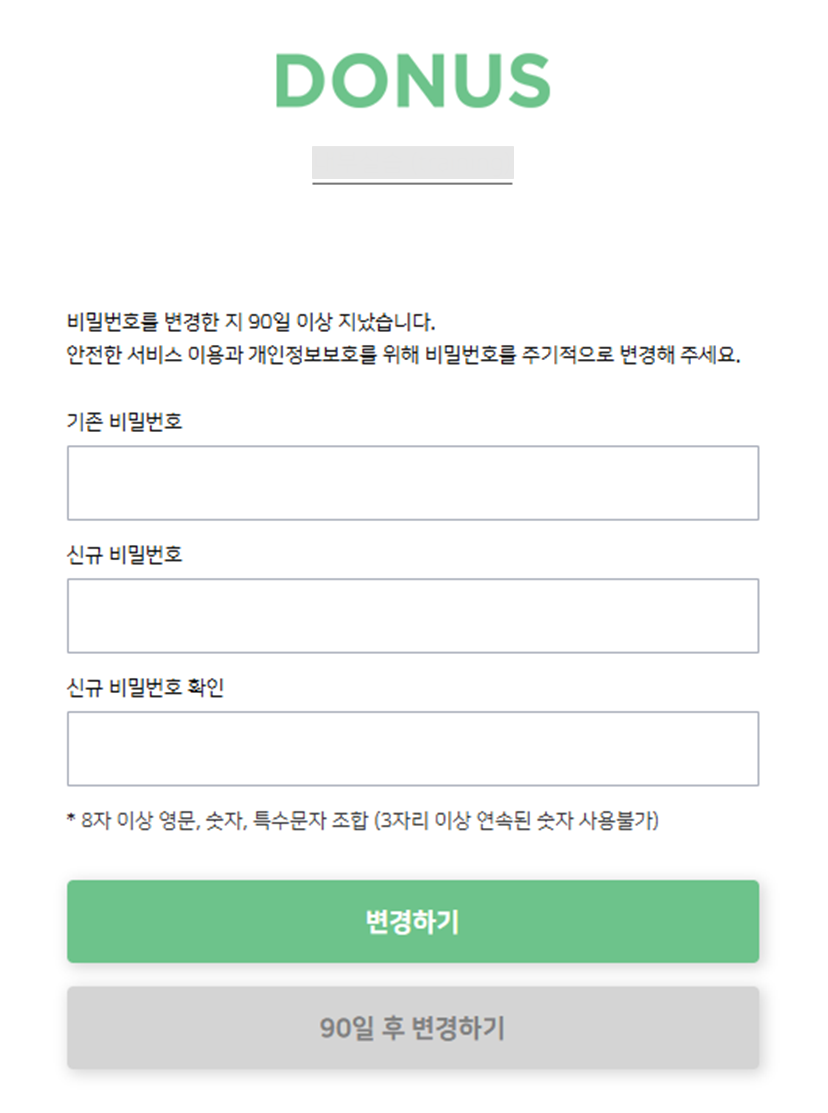Click the 신규 비밀번호 확인 label text
This screenshot has width=828, height=1113.
coord(146,688)
